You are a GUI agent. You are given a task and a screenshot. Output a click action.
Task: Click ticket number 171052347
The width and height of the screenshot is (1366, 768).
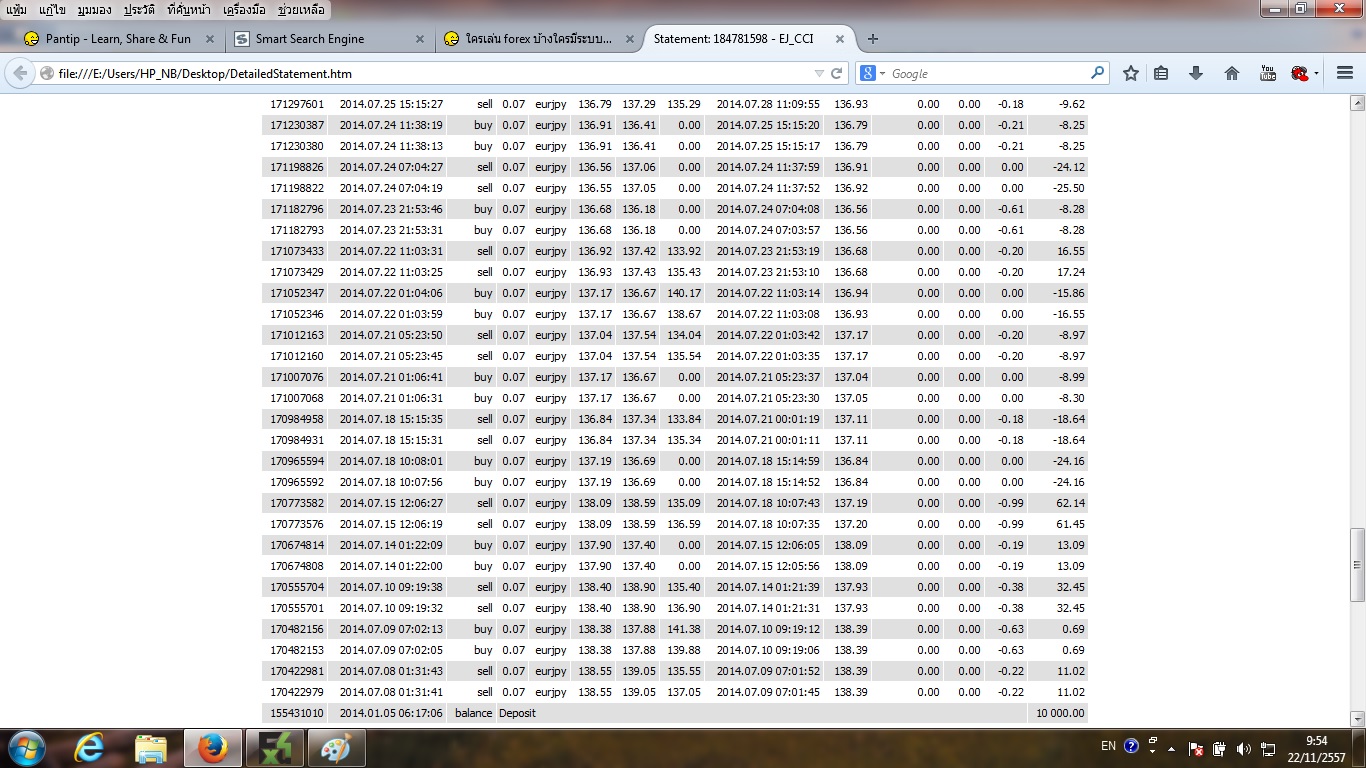tap(297, 293)
